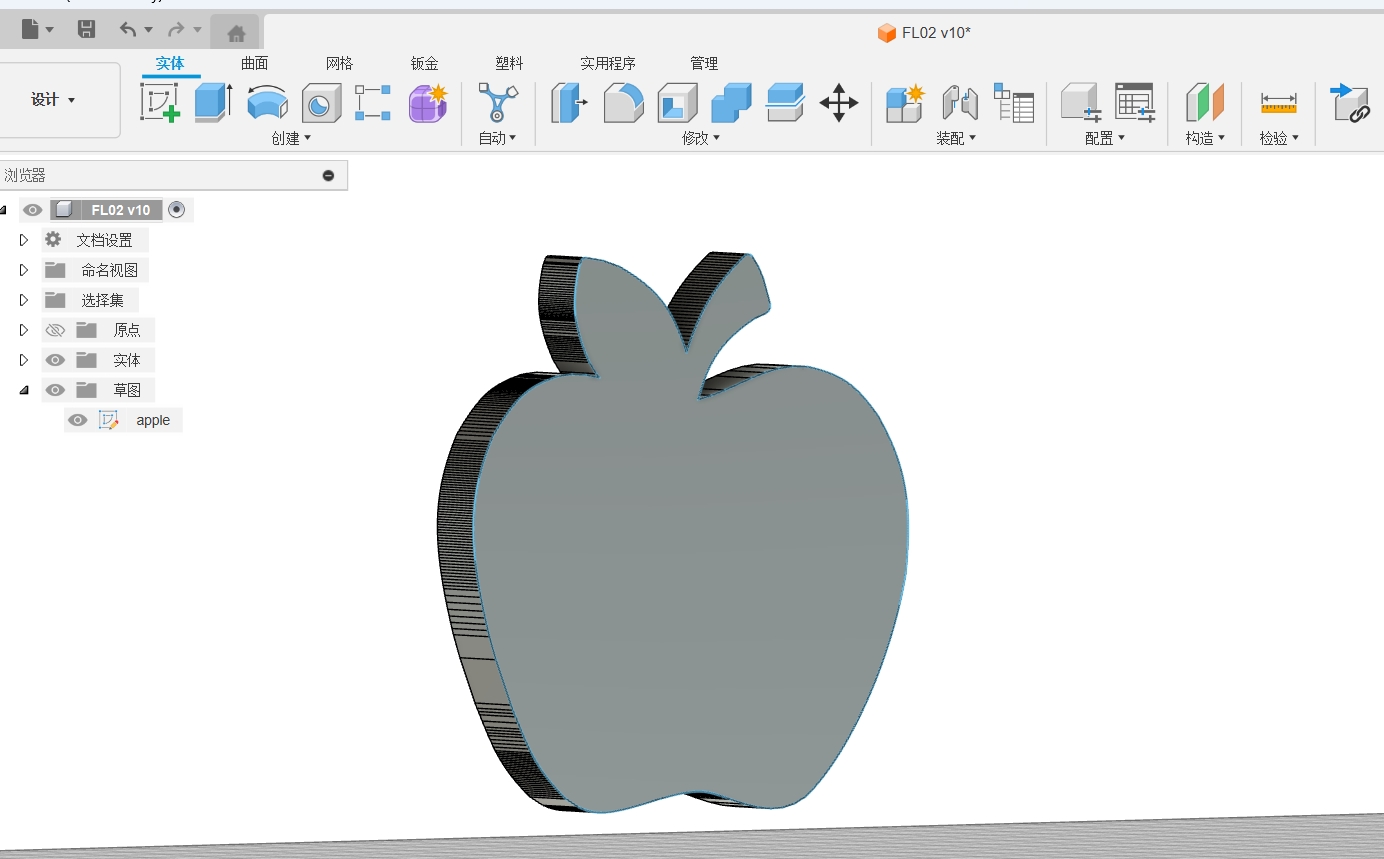Screen dimensions: 1384x859
Task: Expand the 原点 node
Action: [24, 330]
